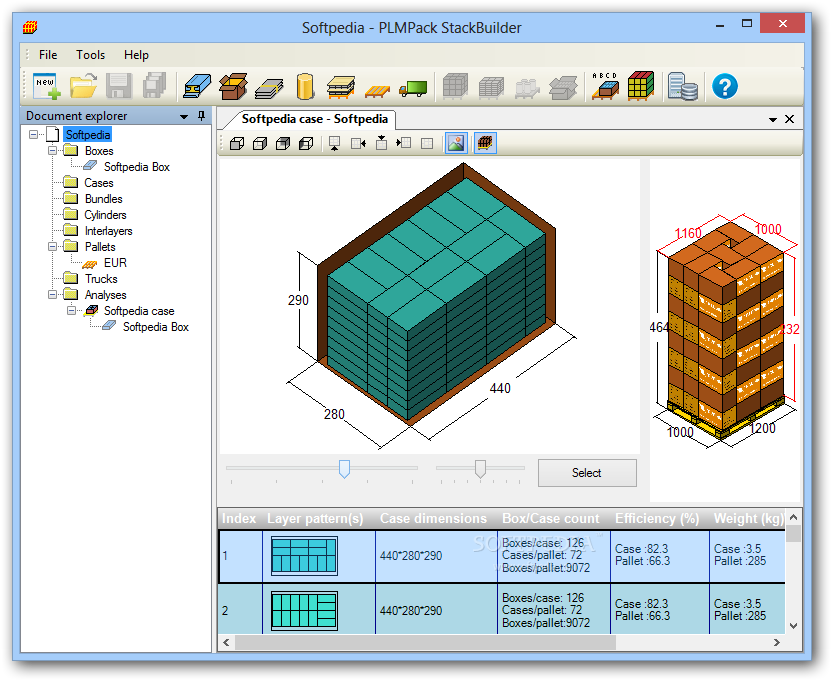Select the second corner view cube icon

click(260, 143)
